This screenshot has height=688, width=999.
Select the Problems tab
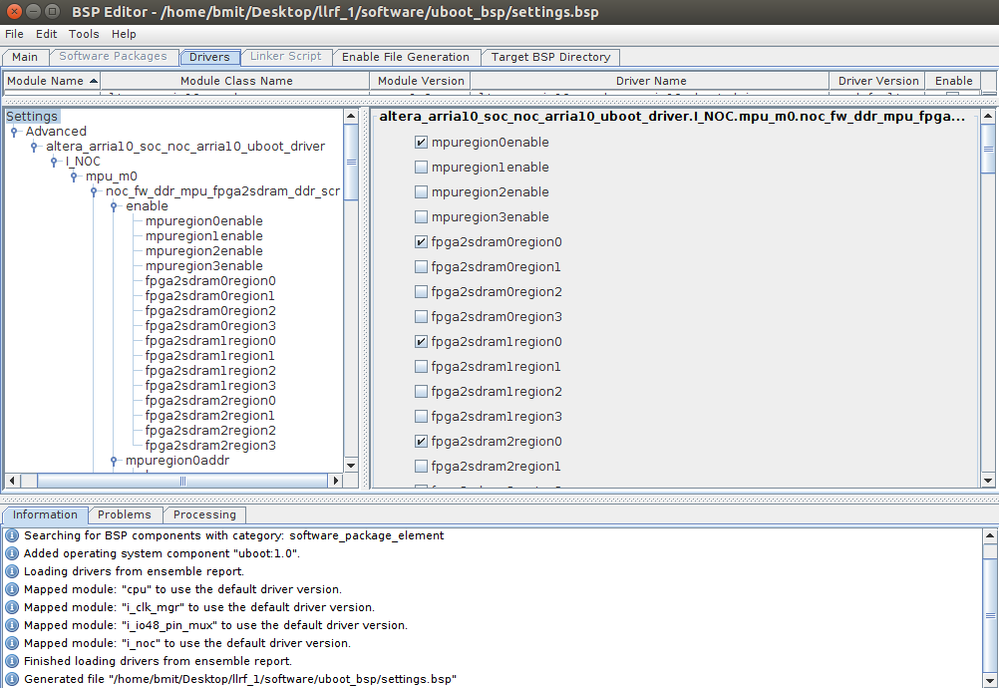click(x=124, y=515)
